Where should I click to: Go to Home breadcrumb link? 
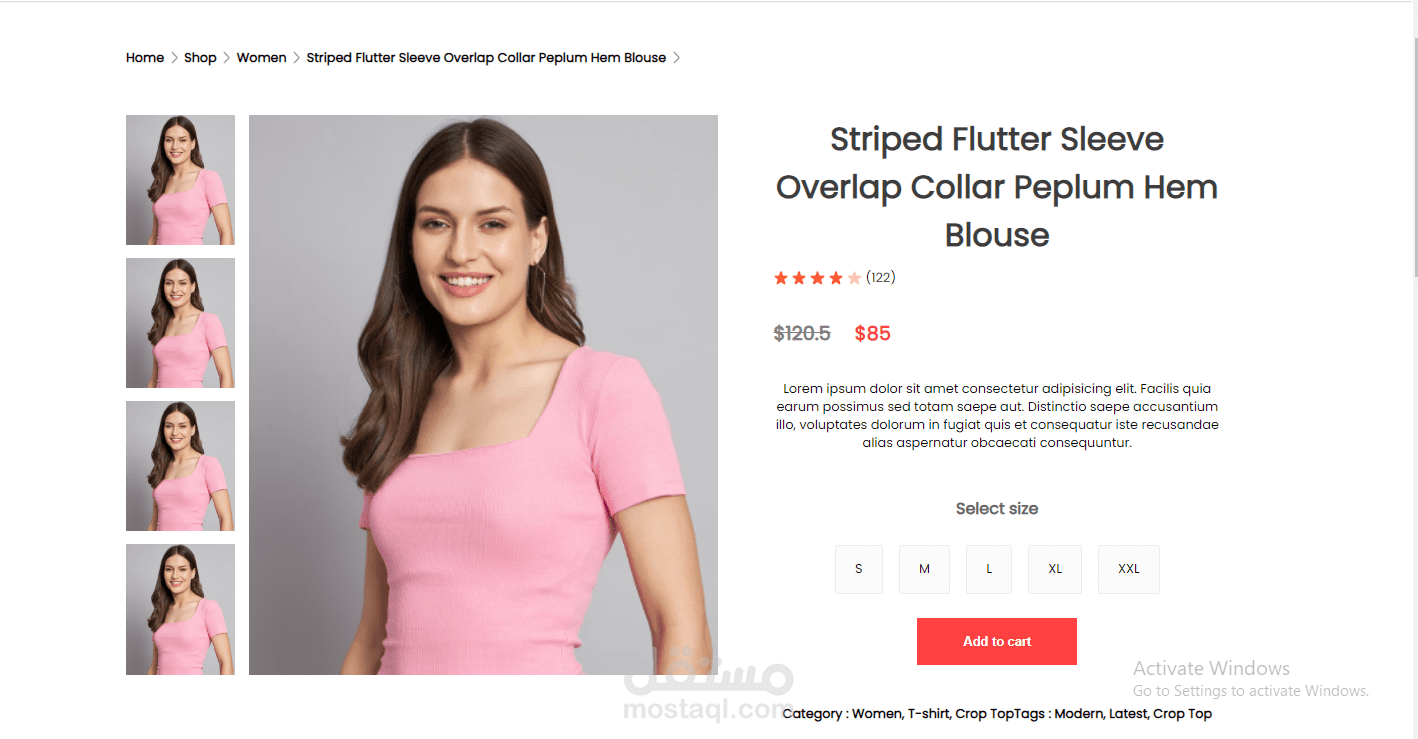point(145,58)
